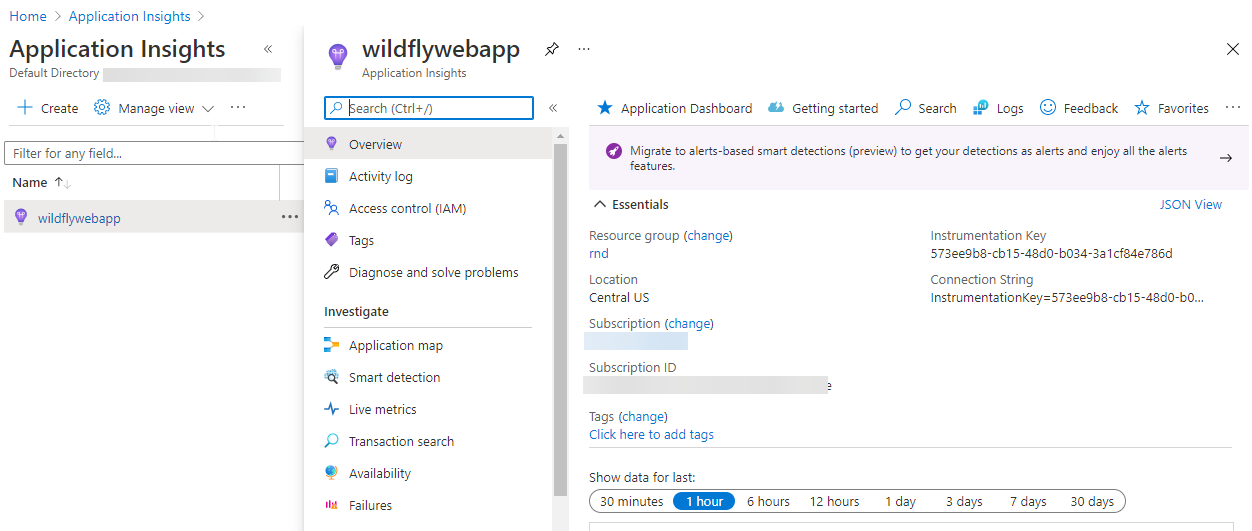Select the 30 days time range
Viewport: 1252px width, 531px height.
1092,501
